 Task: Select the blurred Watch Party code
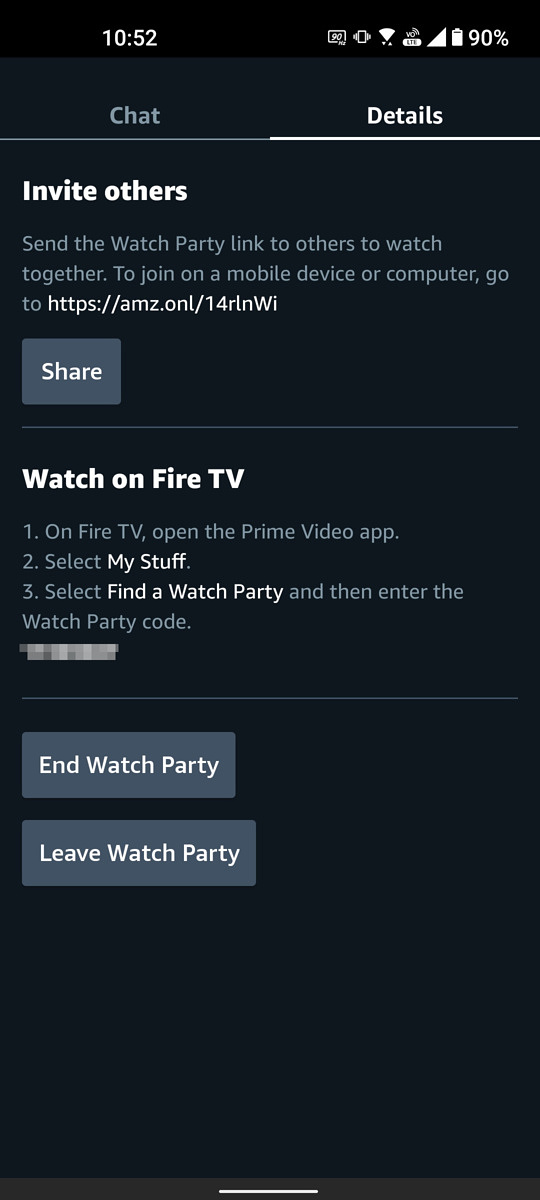point(70,652)
